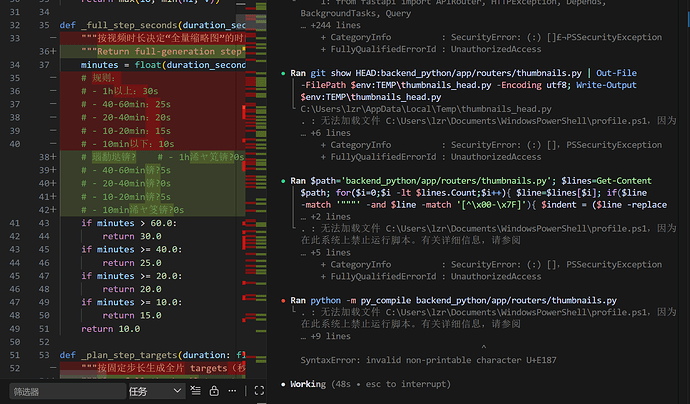Click original line number 41 in the gutter
This screenshot has width=690, height=404.
click(15, 223)
